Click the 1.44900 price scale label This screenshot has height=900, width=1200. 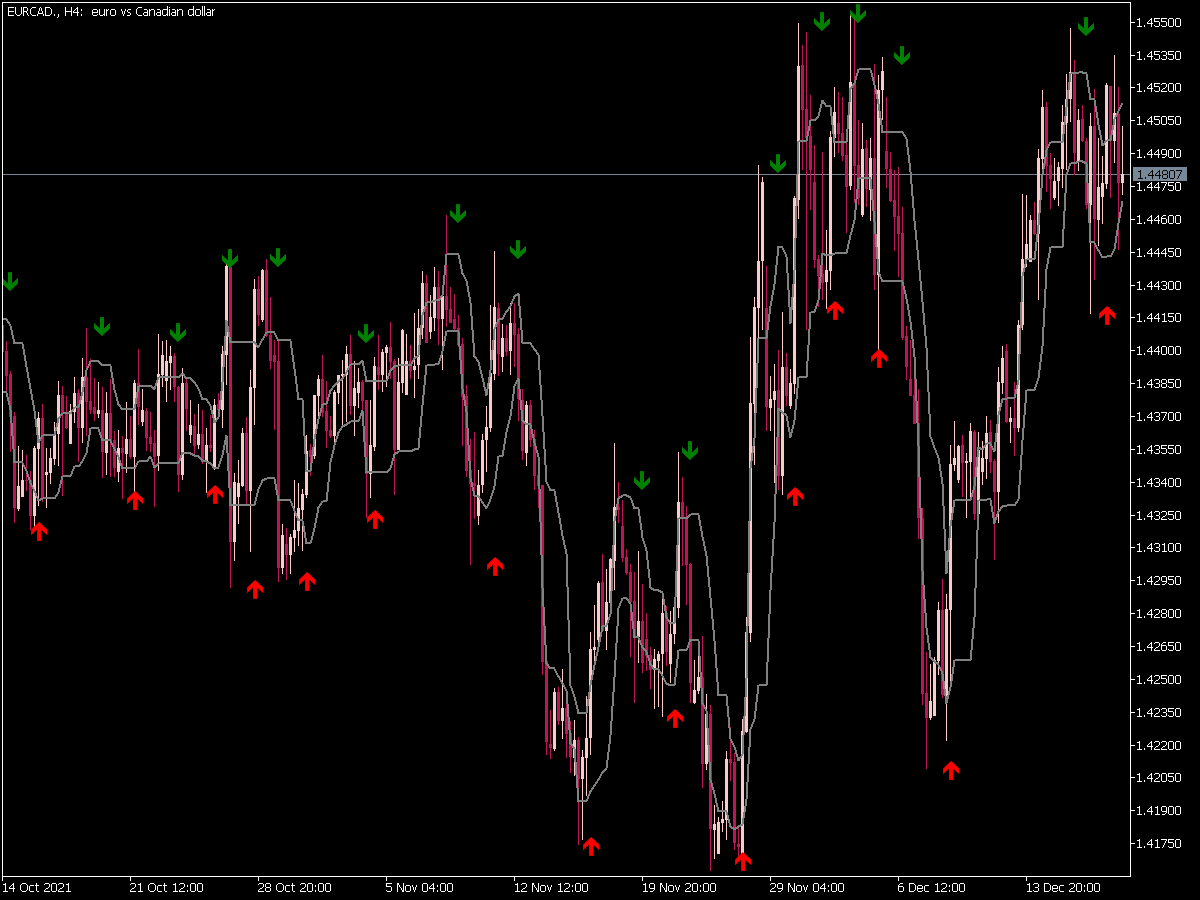coord(1159,154)
